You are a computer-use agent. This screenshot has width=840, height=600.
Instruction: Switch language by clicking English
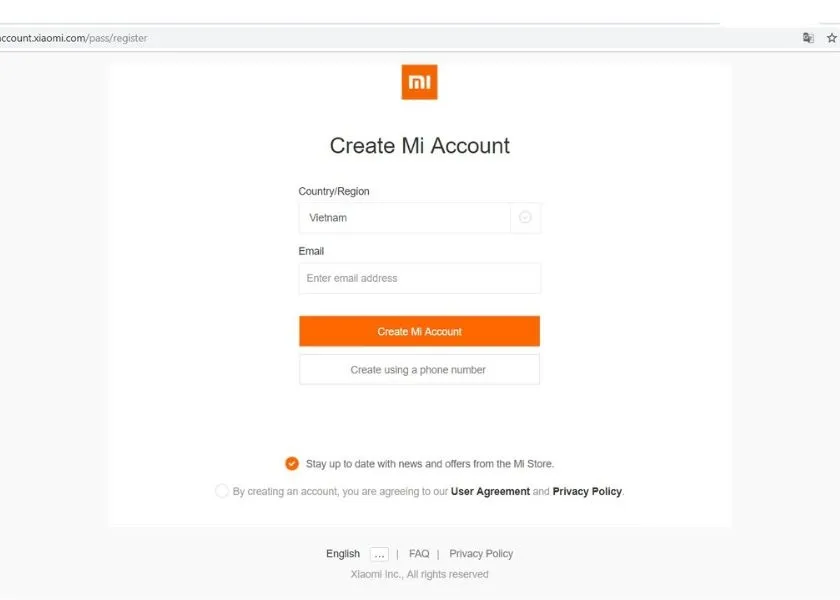point(342,553)
